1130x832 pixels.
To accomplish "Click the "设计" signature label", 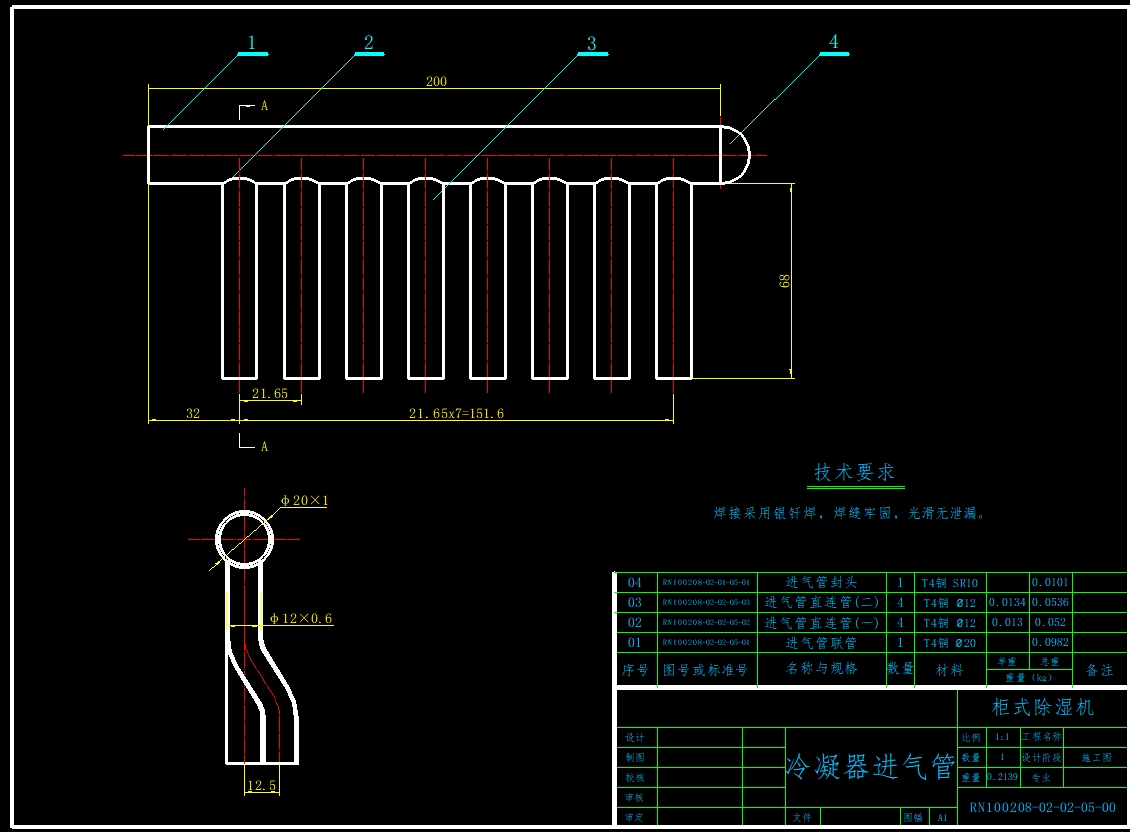I will (x=634, y=738).
